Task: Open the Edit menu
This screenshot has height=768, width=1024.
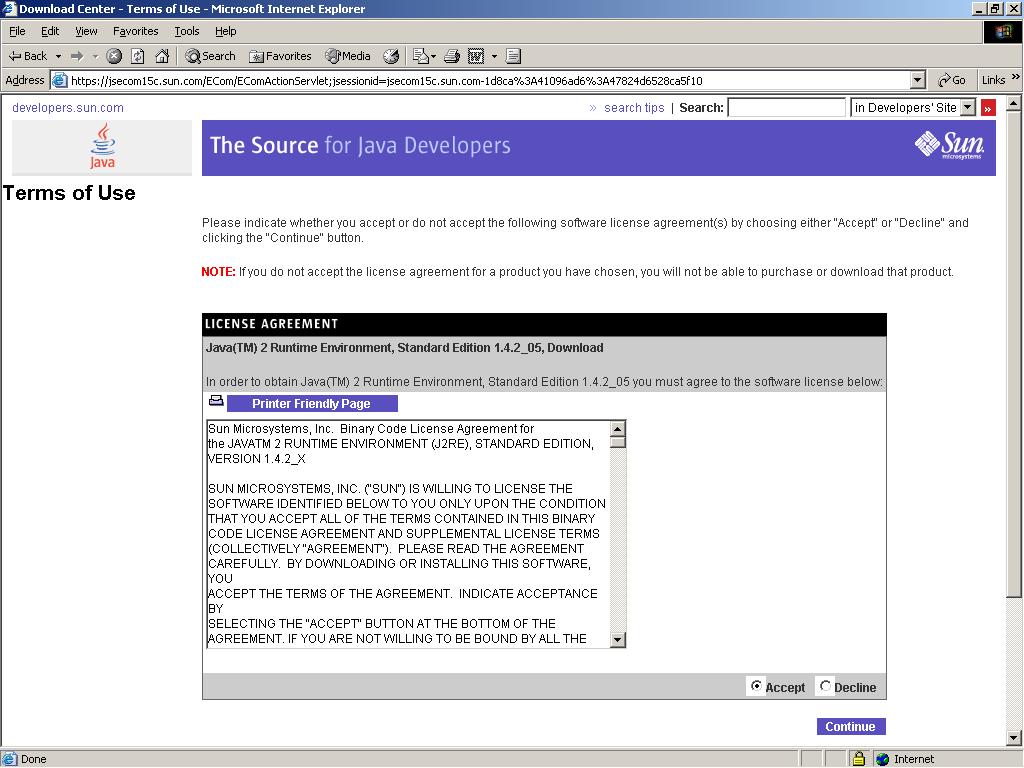Action: click(x=50, y=31)
